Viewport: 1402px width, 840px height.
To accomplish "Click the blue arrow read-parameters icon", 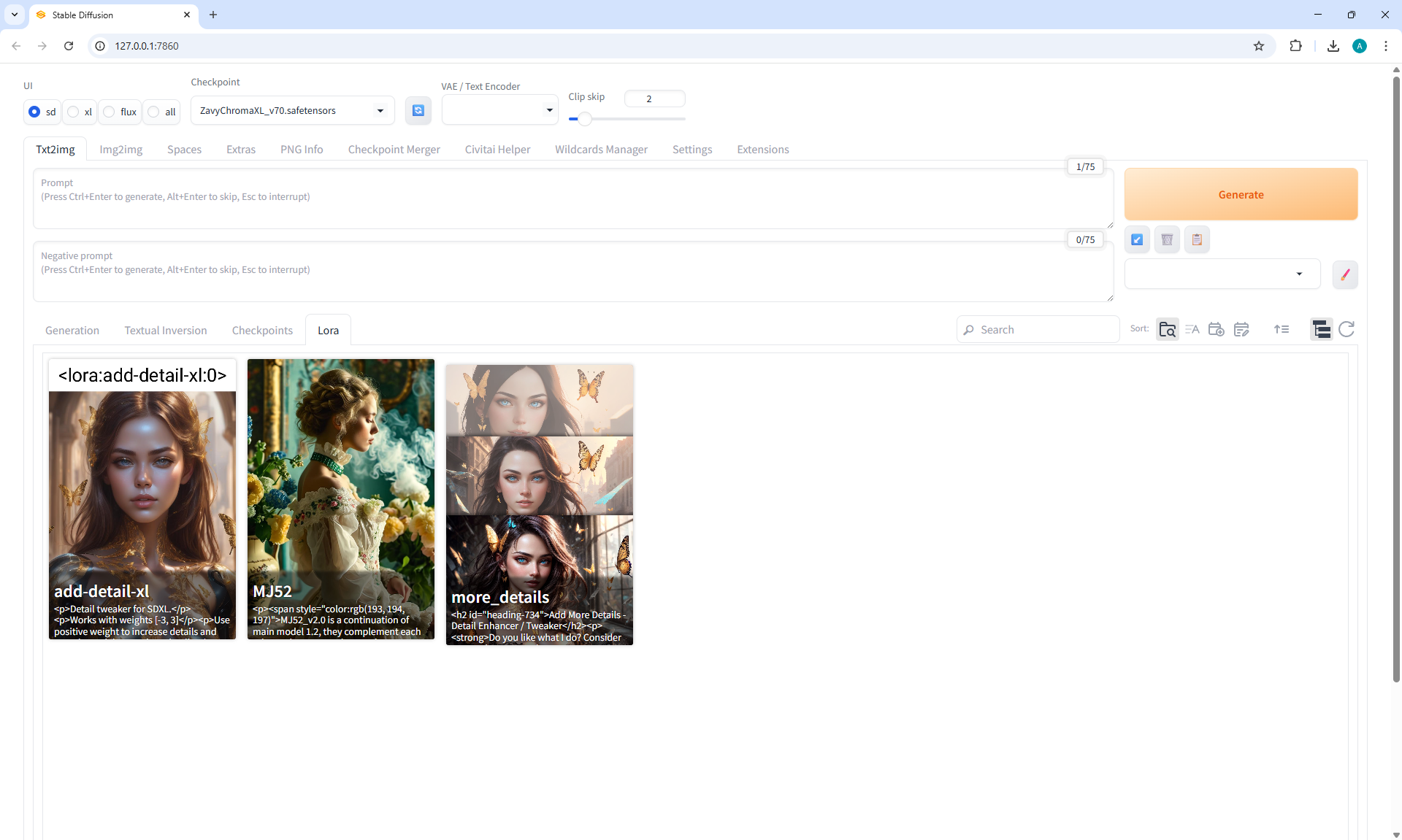I will click(1137, 239).
